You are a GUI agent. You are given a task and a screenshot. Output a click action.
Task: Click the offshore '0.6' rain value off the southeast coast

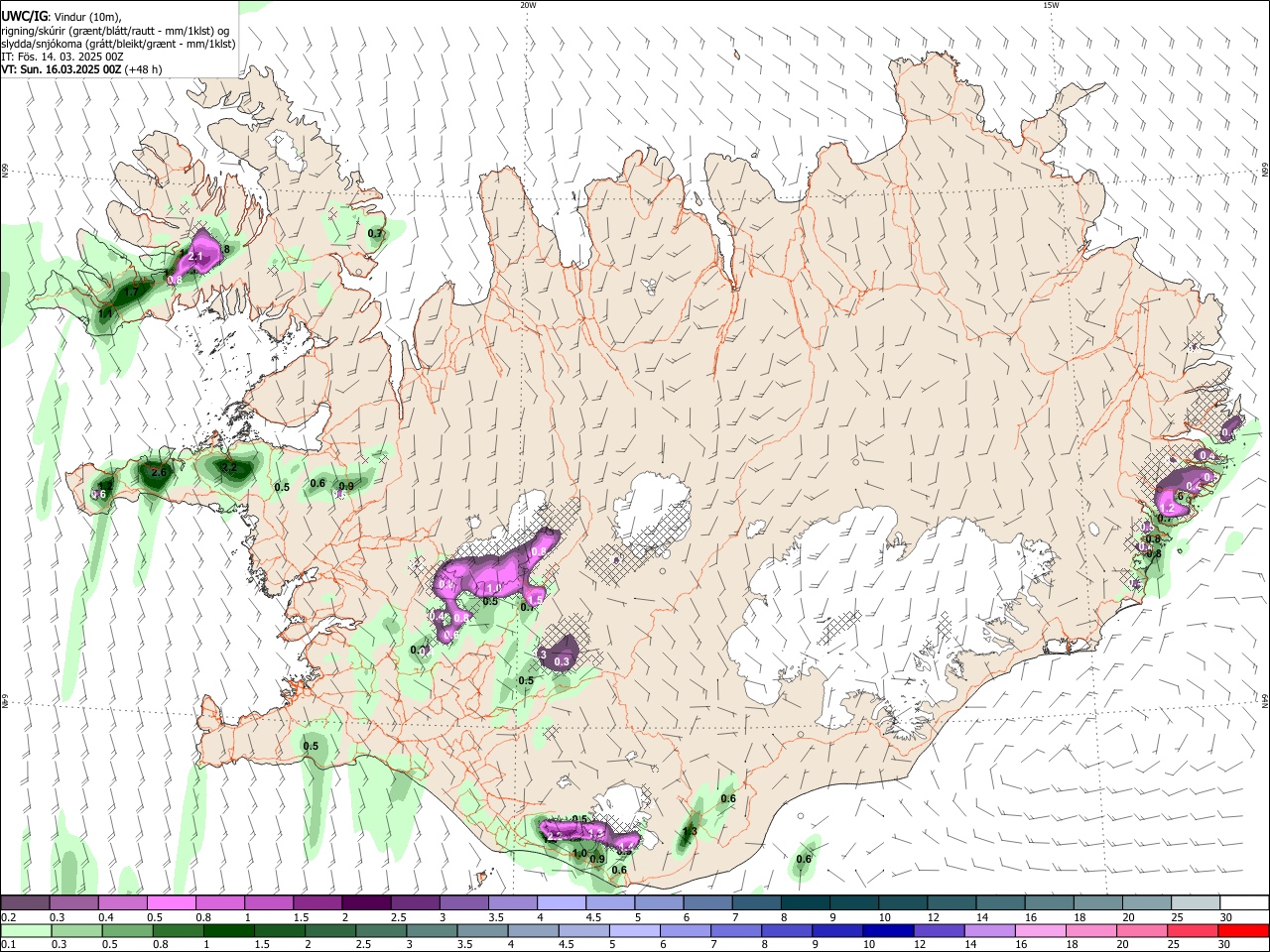click(x=804, y=859)
